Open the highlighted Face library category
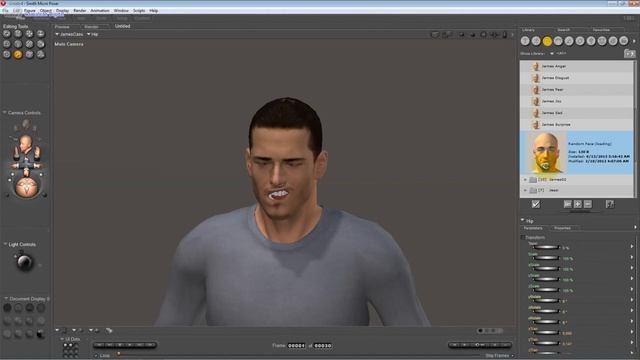This screenshot has height=360, width=640. [x=547, y=41]
